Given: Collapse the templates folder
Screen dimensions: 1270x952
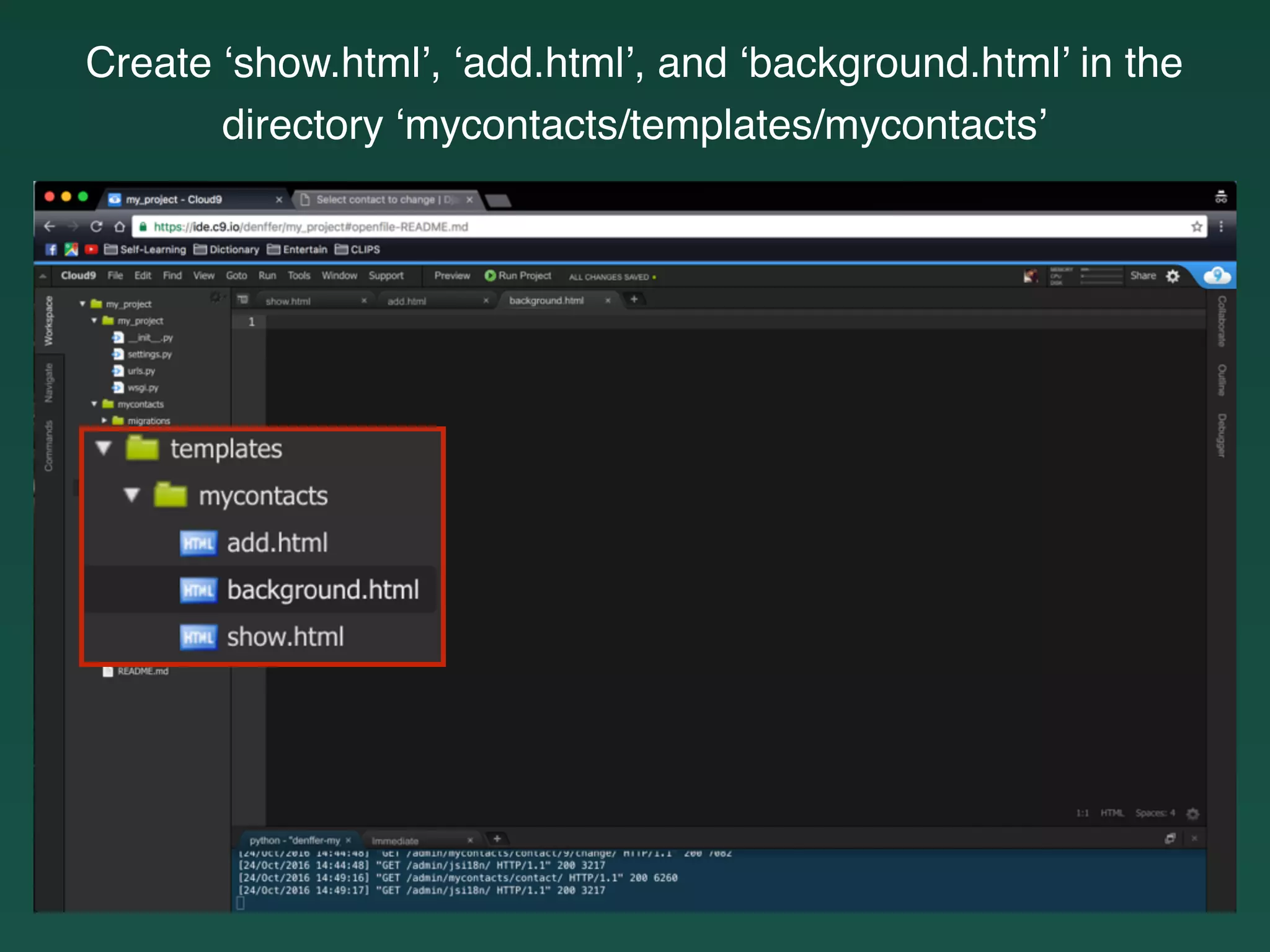Looking at the screenshot, I should tap(104, 448).
